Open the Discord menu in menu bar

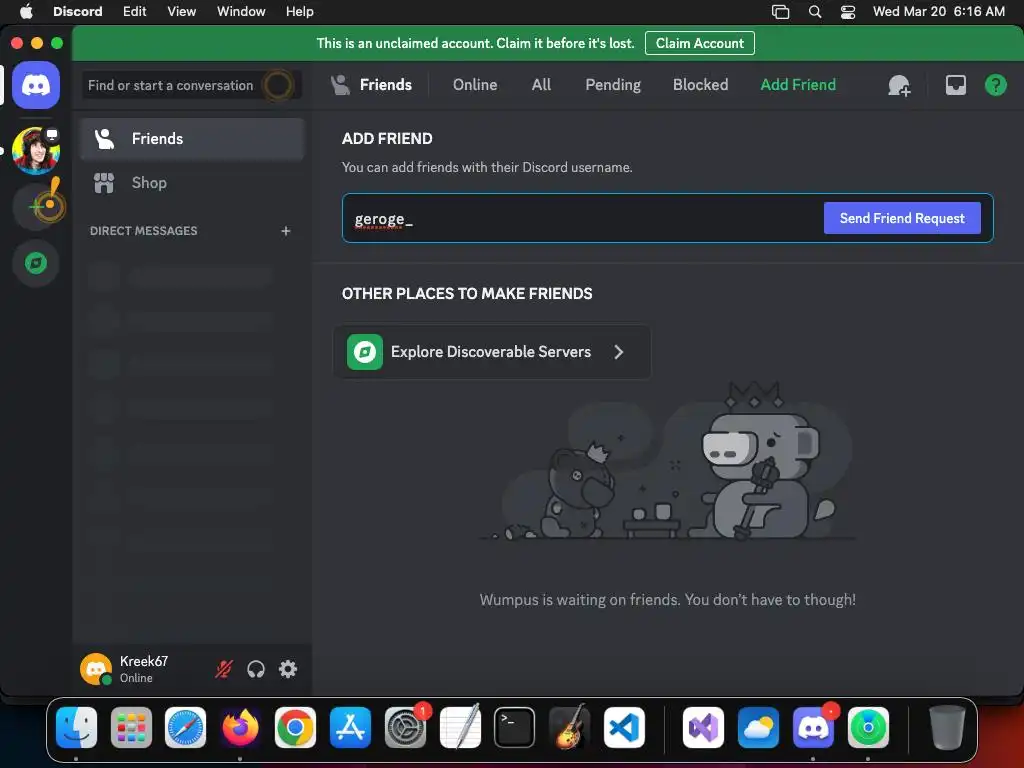(78, 11)
